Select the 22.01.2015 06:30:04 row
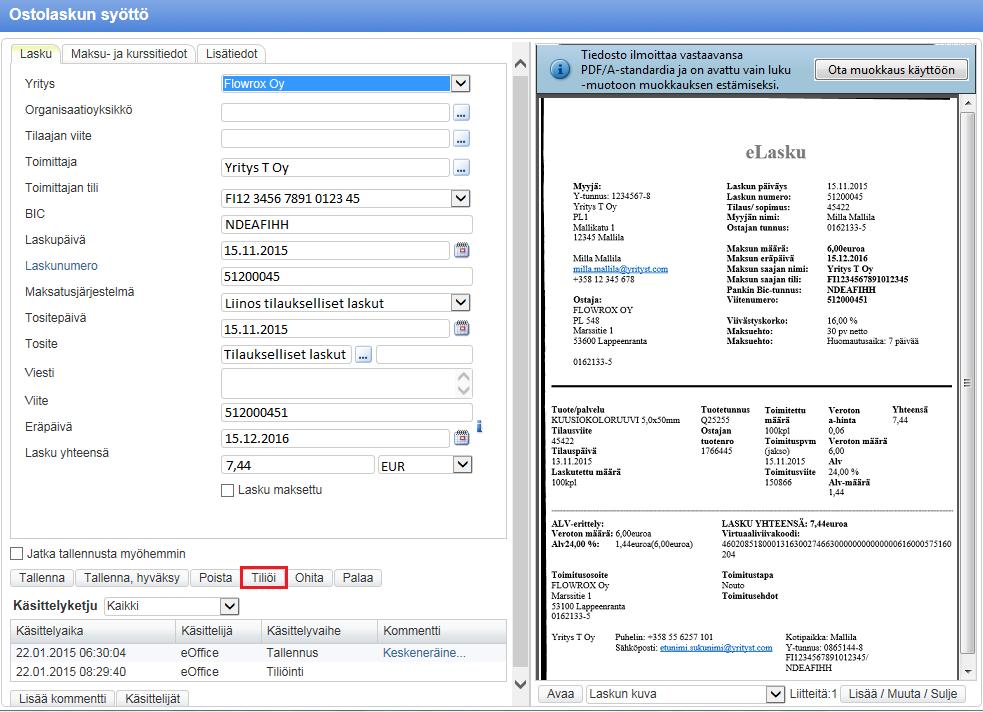Viewport: 983px width, 712px height. [258, 653]
